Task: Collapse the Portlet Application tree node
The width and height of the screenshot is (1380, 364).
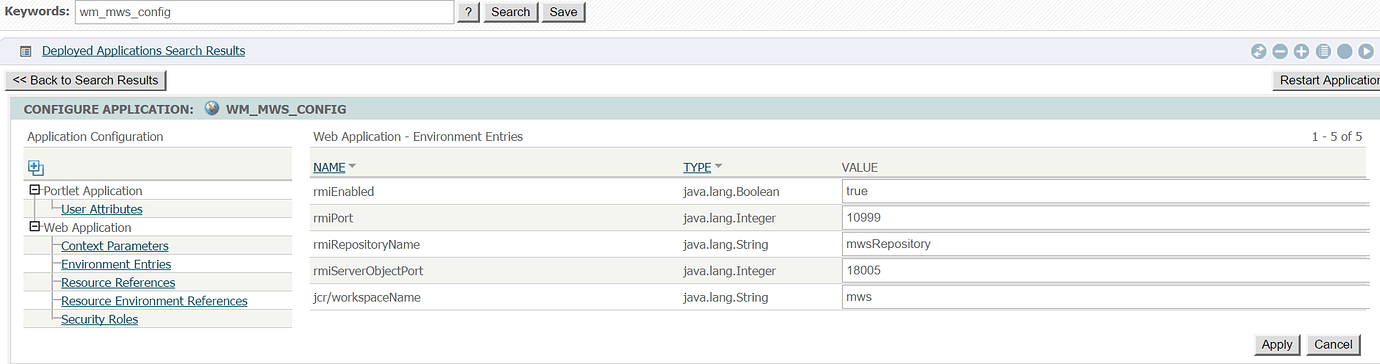Action: pos(35,190)
